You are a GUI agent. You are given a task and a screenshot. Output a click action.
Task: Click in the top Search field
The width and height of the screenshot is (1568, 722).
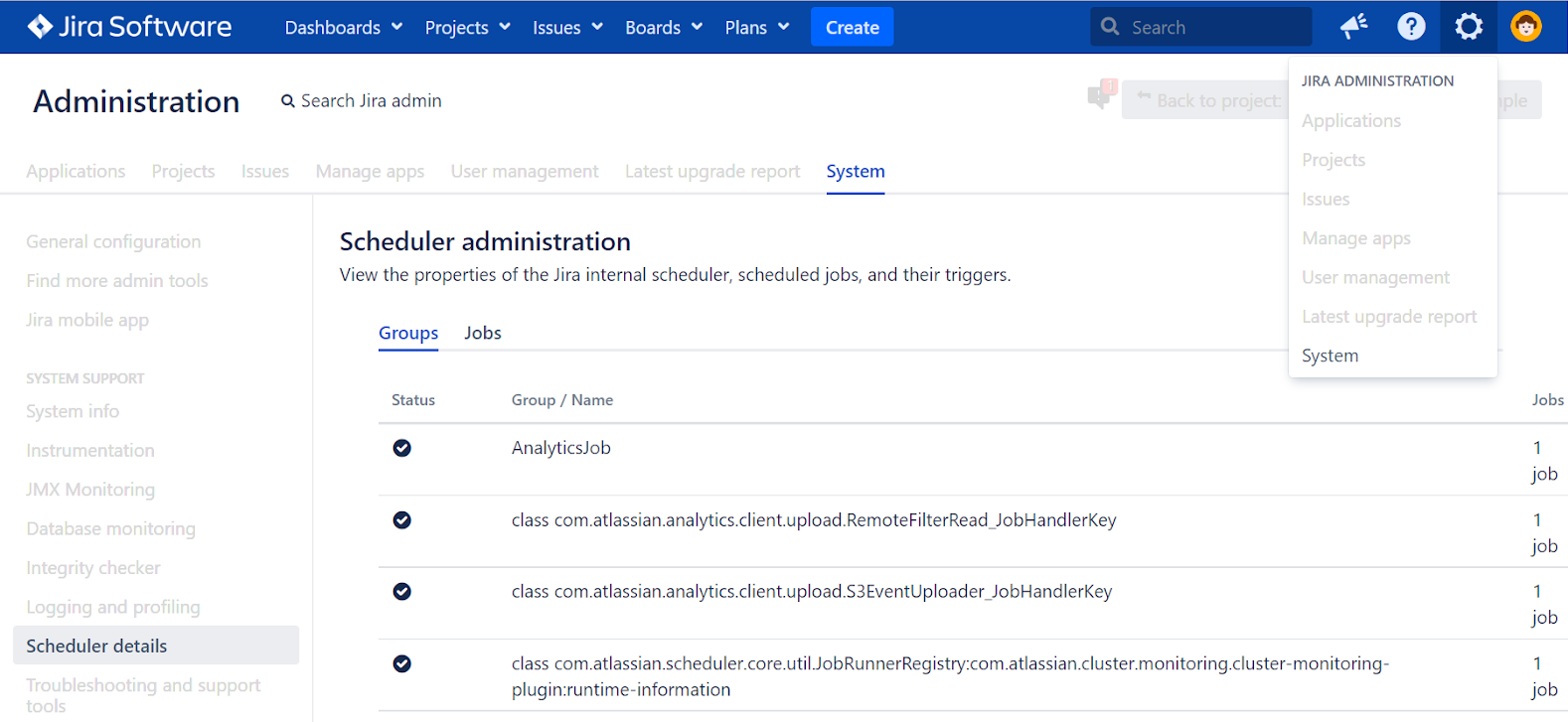click(1201, 27)
